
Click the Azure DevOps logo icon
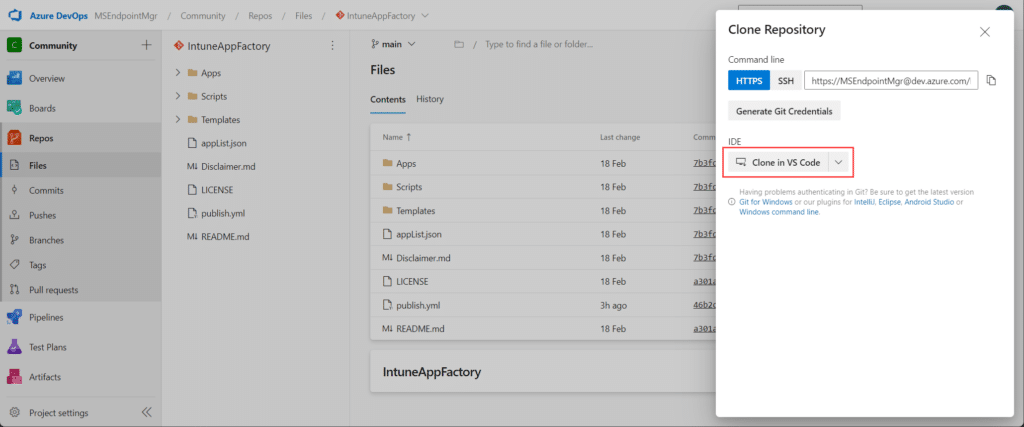(15, 15)
